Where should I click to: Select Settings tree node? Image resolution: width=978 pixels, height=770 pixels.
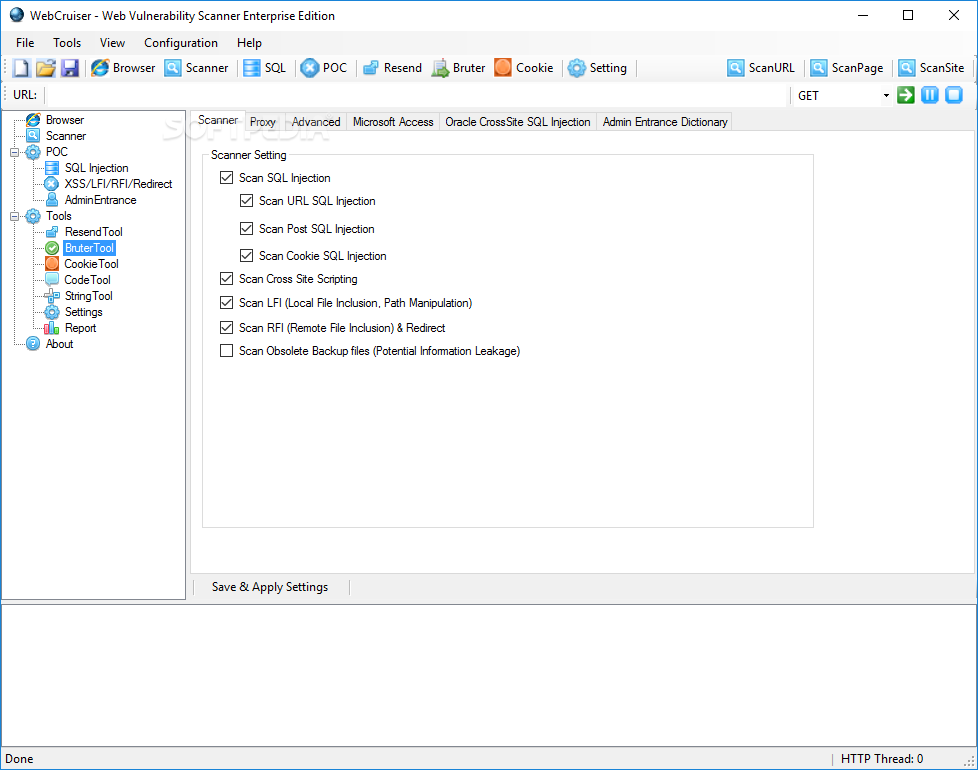point(83,312)
